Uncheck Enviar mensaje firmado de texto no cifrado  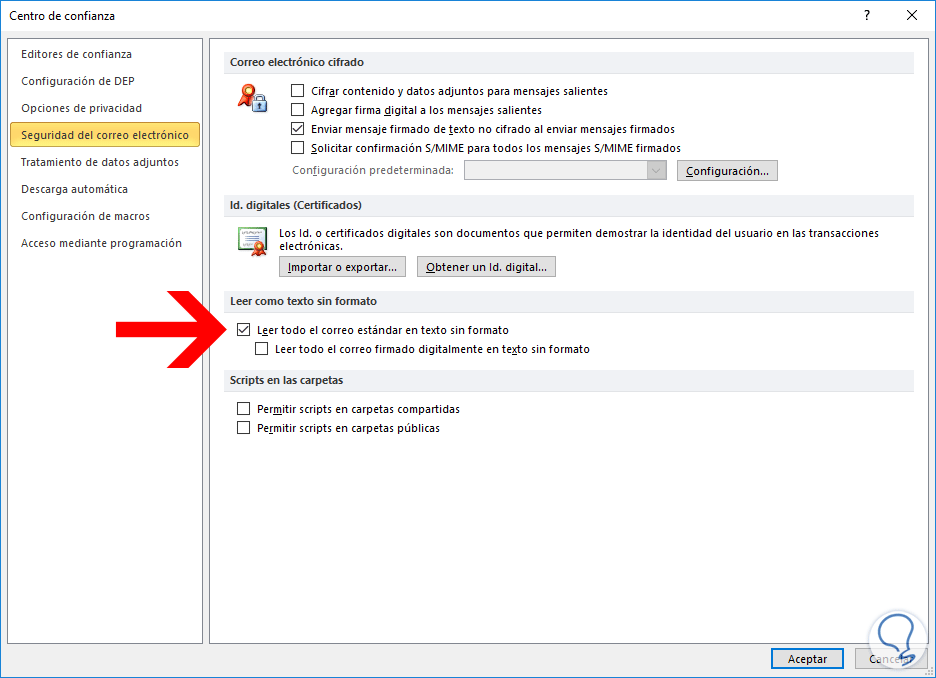click(x=297, y=129)
